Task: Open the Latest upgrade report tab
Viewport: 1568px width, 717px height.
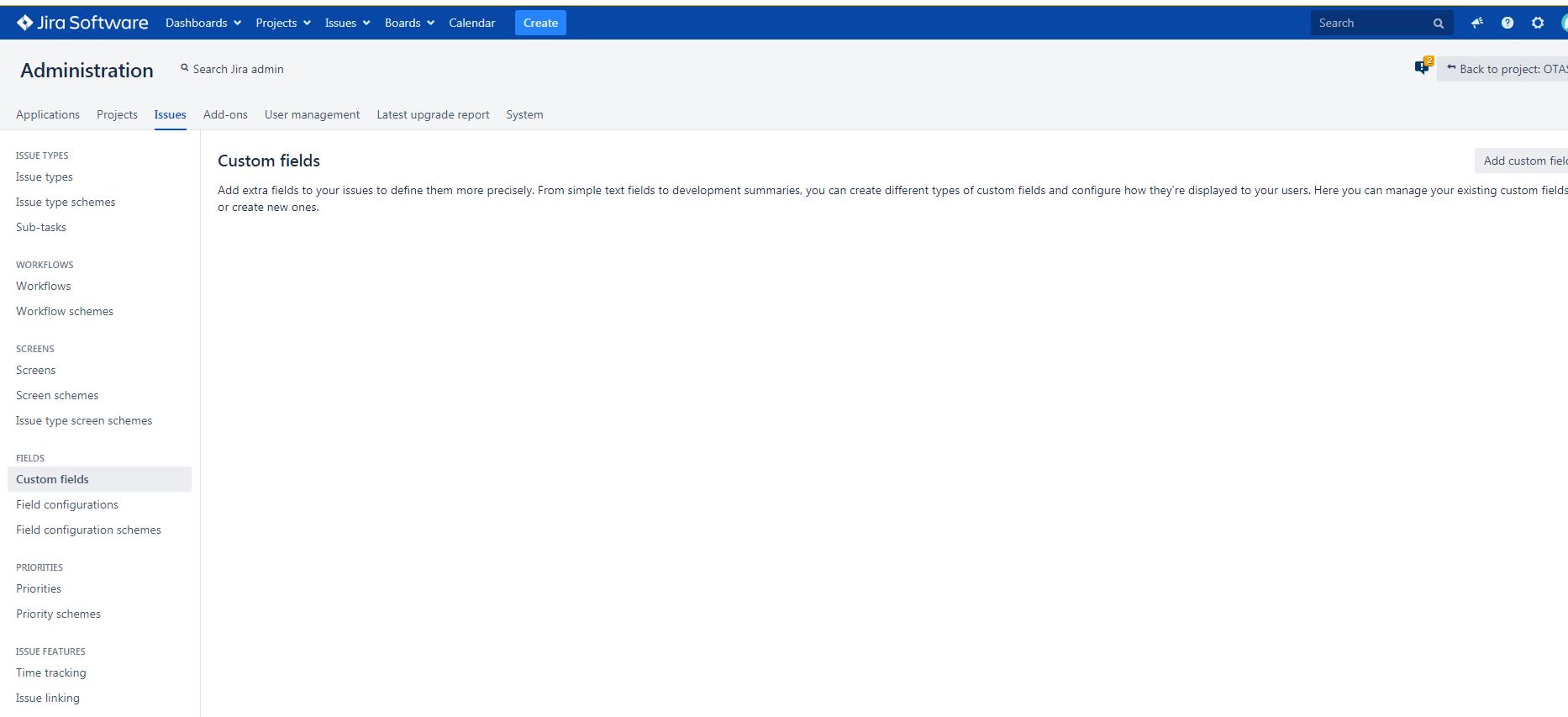Action: pyautogui.click(x=433, y=114)
